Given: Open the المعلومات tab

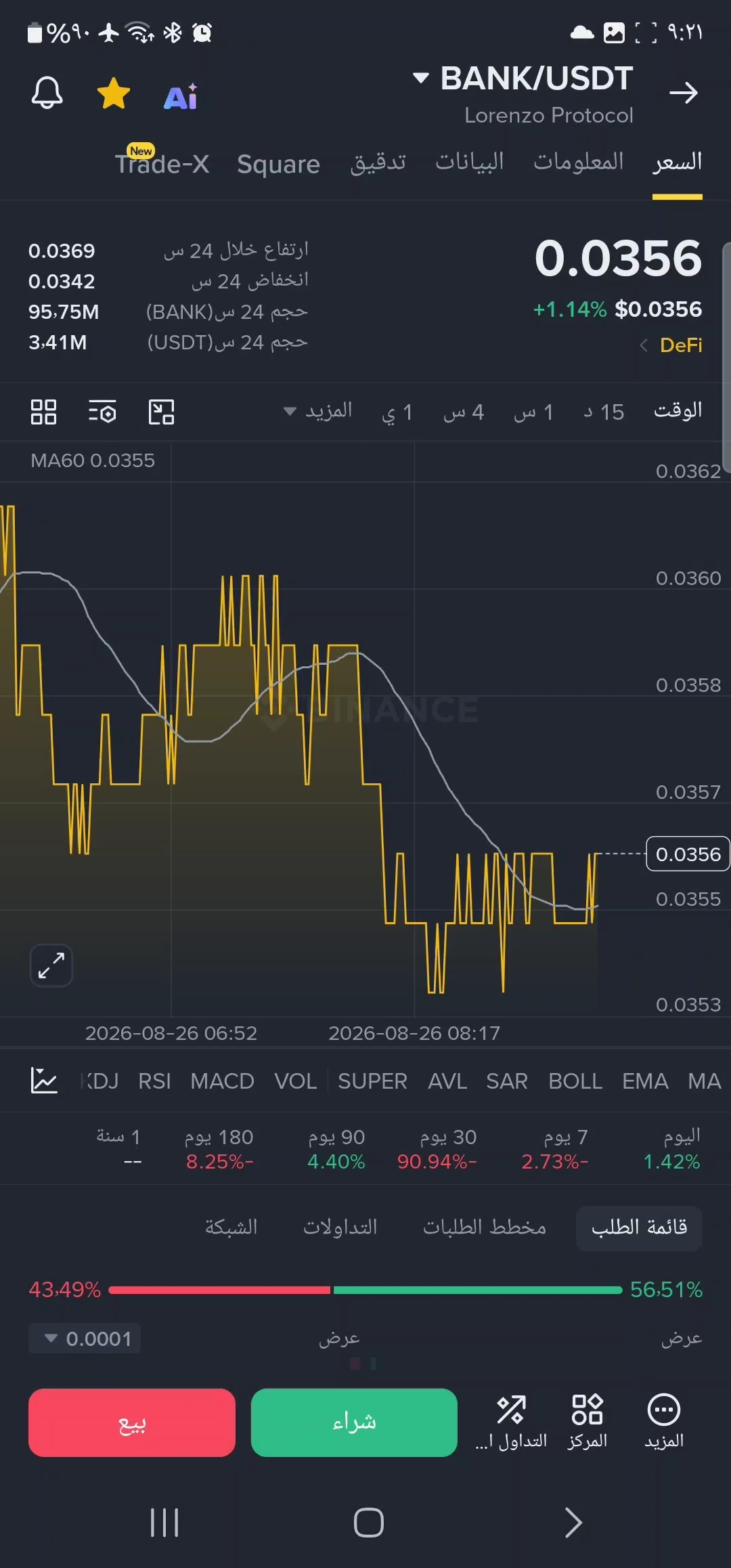Looking at the screenshot, I should click(579, 162).
